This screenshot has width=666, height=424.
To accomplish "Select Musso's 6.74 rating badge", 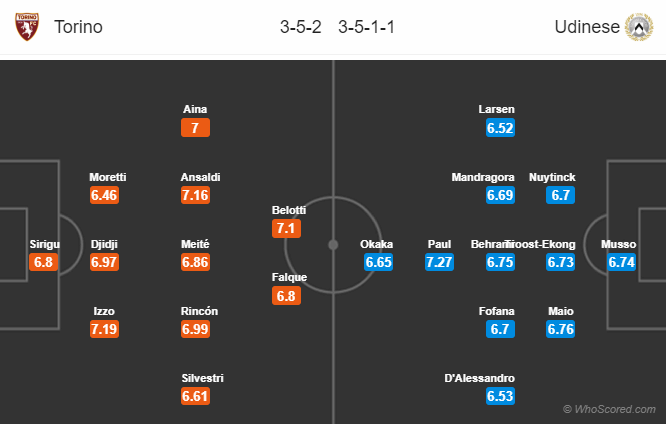I will (621, 262).
